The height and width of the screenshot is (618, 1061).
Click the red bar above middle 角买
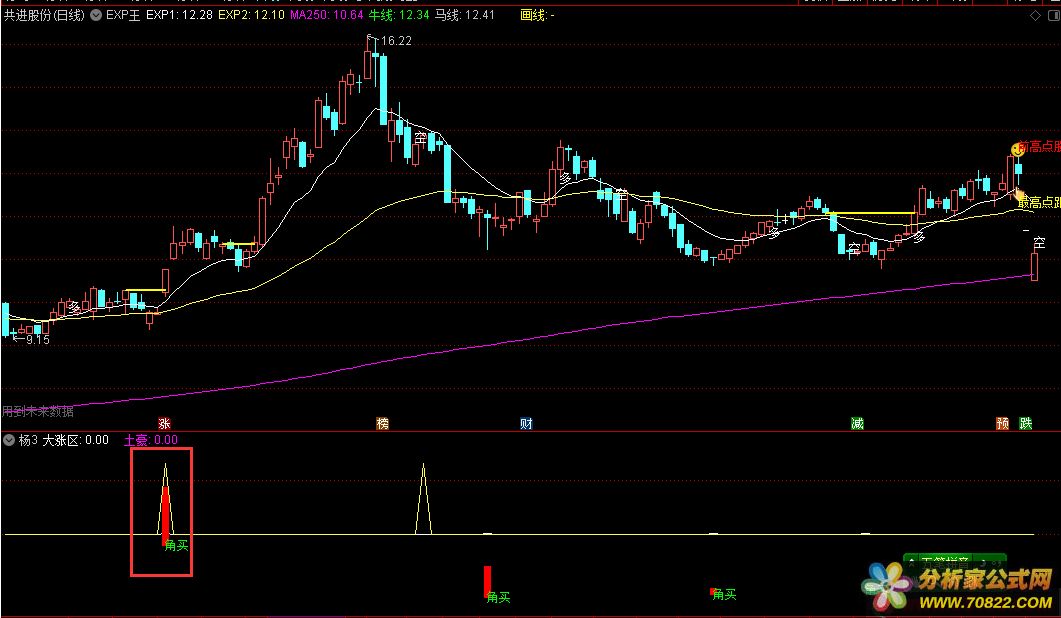487,581
